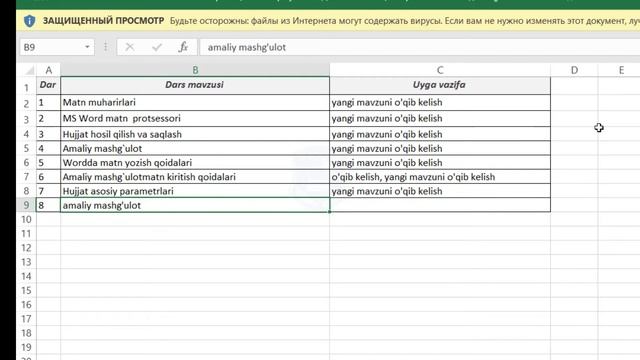Select cell A2 containing 1
Image resolution: width=640 pixels, height=360 pixels.
pos(49,102)
